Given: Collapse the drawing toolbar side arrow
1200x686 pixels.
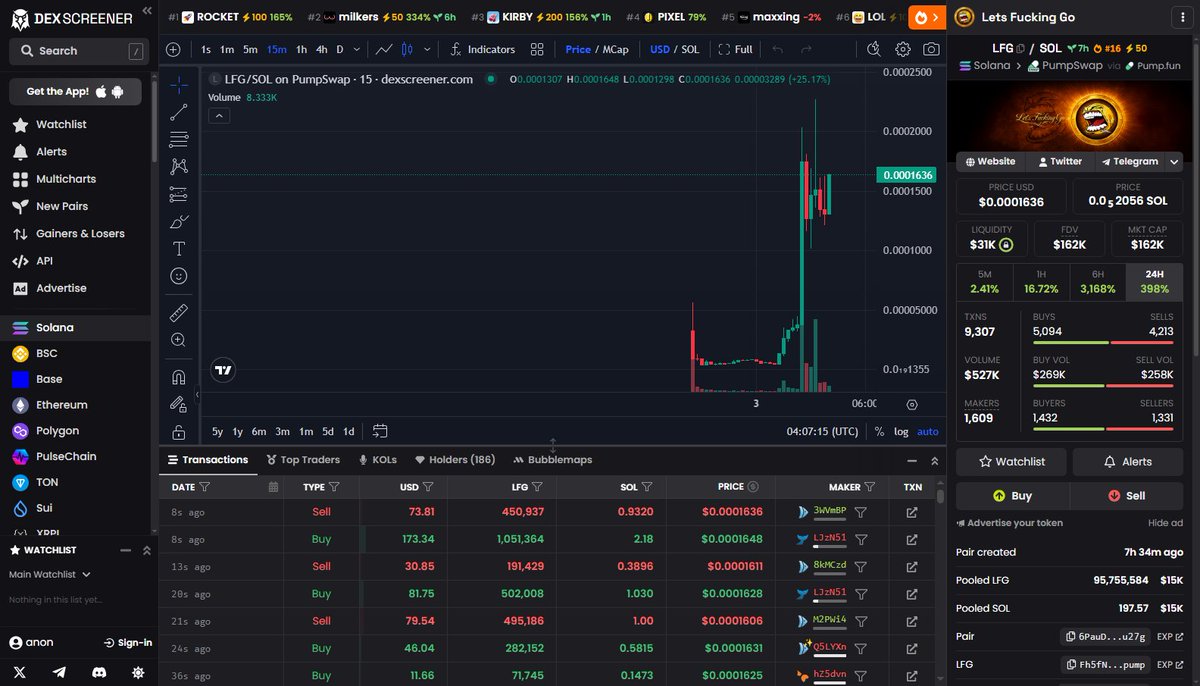Looking at the screenshot, I should click(x=197, y=395).
